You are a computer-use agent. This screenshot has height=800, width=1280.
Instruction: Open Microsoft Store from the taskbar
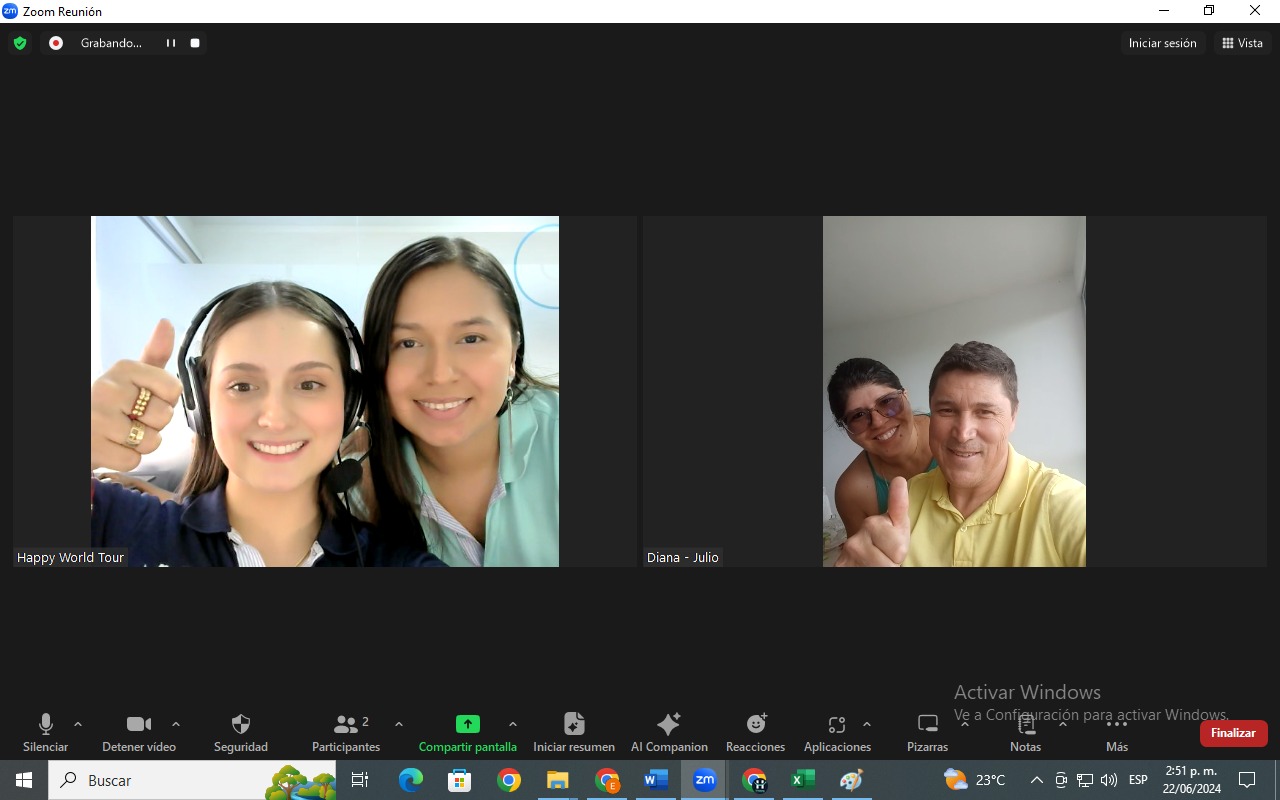click(x=459, y=780)
